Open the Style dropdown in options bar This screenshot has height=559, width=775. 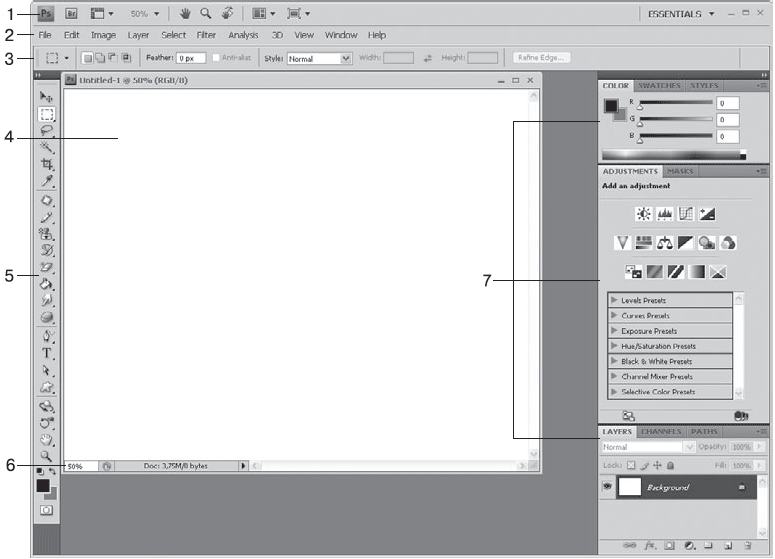pyautogui.click(x=319, y=58)
